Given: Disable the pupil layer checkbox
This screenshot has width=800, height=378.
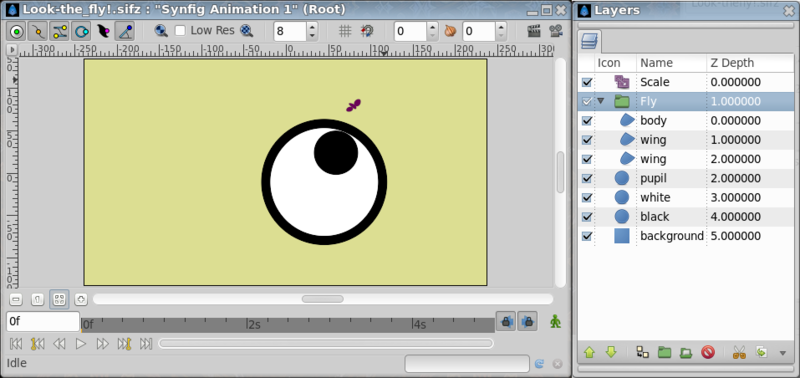Looking at the screenshot, I should tap(587, 179).
